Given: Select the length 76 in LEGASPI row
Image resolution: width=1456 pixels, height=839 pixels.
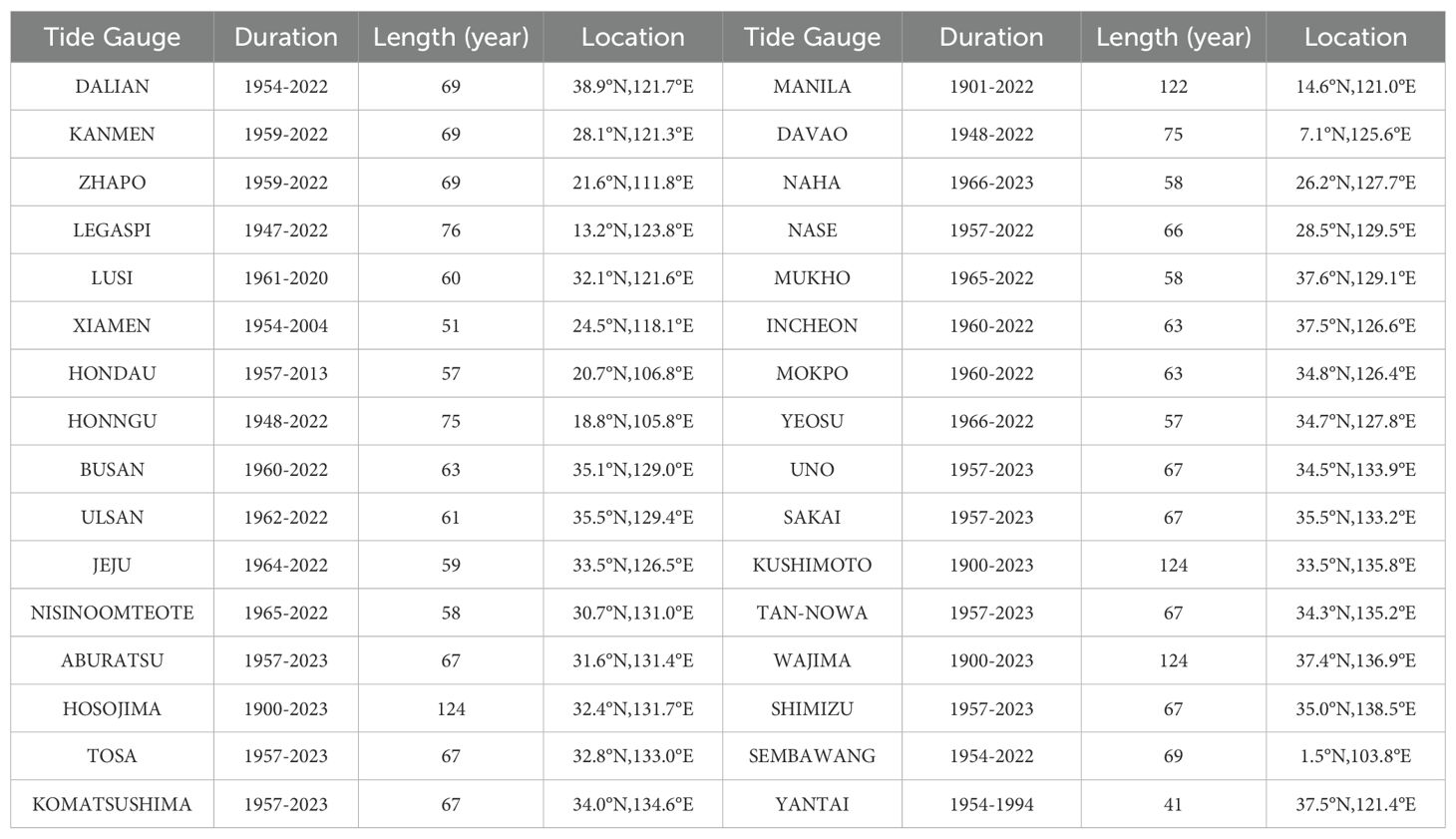Looking at the screenshot, I should tap(451, 230).
